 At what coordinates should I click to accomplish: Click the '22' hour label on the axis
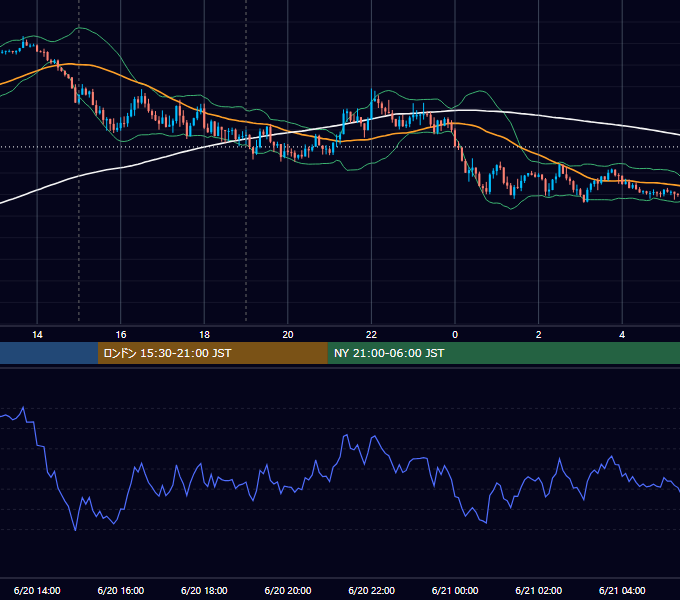click(x=371, y=335)
